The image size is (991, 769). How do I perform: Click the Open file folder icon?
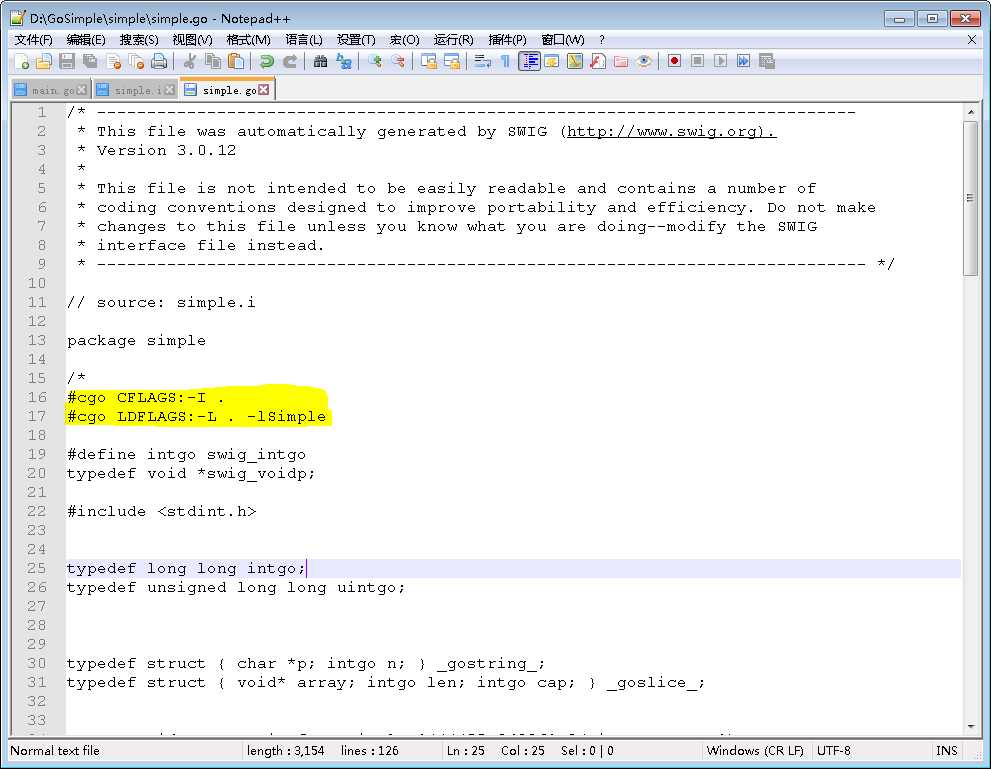pyautogui.click(x=44, y=61)
